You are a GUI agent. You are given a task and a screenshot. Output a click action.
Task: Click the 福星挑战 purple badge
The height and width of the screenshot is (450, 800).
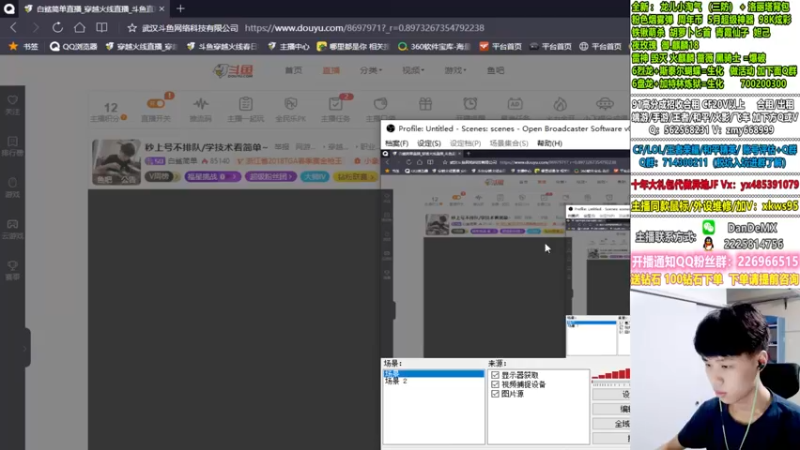click(x=213, y=177)
